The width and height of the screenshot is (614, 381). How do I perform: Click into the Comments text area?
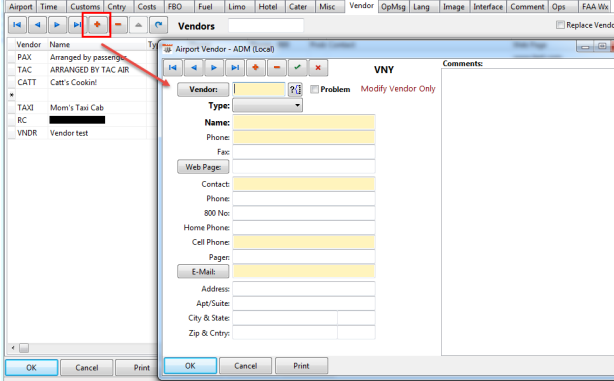pyautogui.click(x=527, y=211)
